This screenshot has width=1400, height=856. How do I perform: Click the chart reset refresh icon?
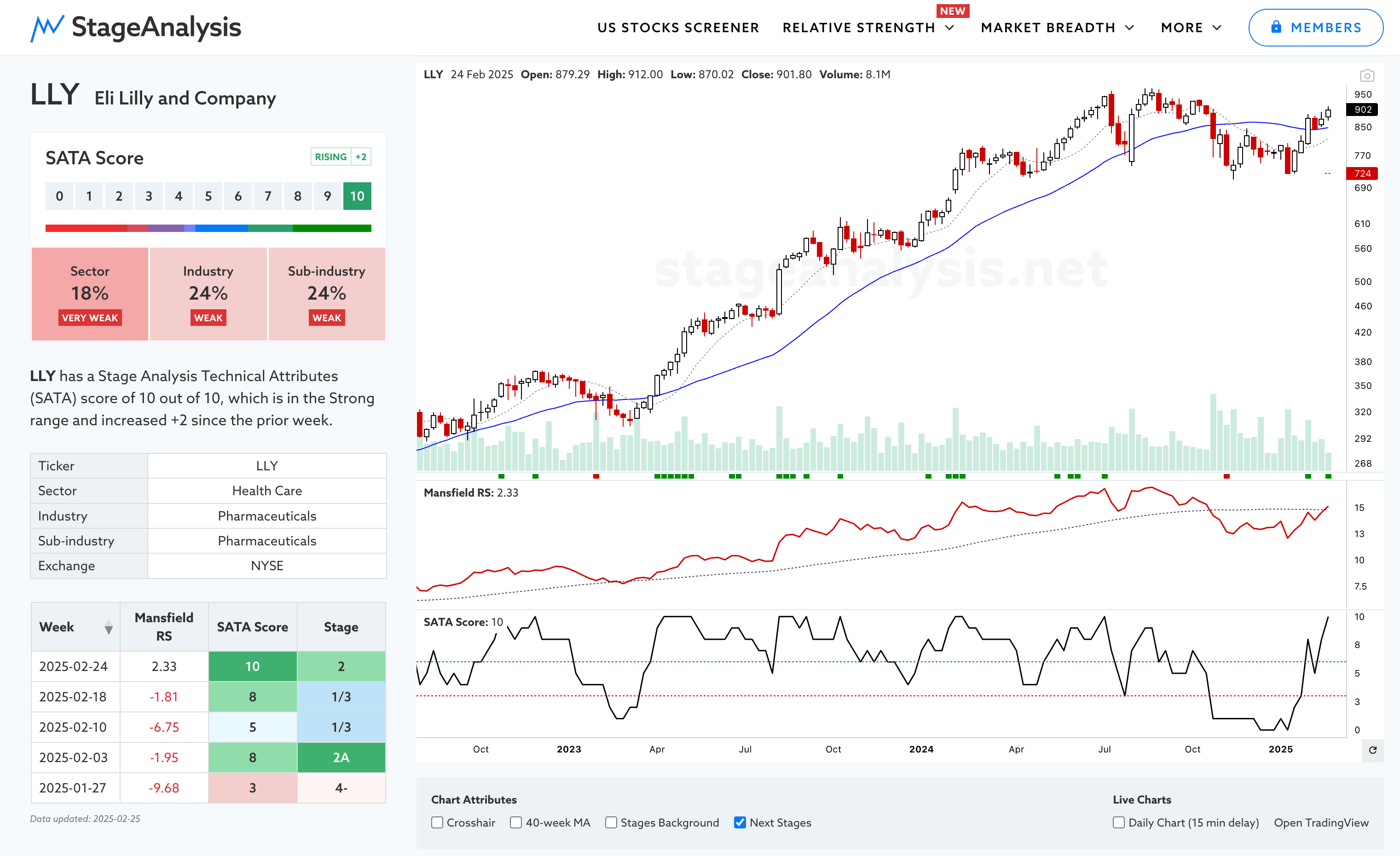pyautogui.click(x=1373, y=750)
